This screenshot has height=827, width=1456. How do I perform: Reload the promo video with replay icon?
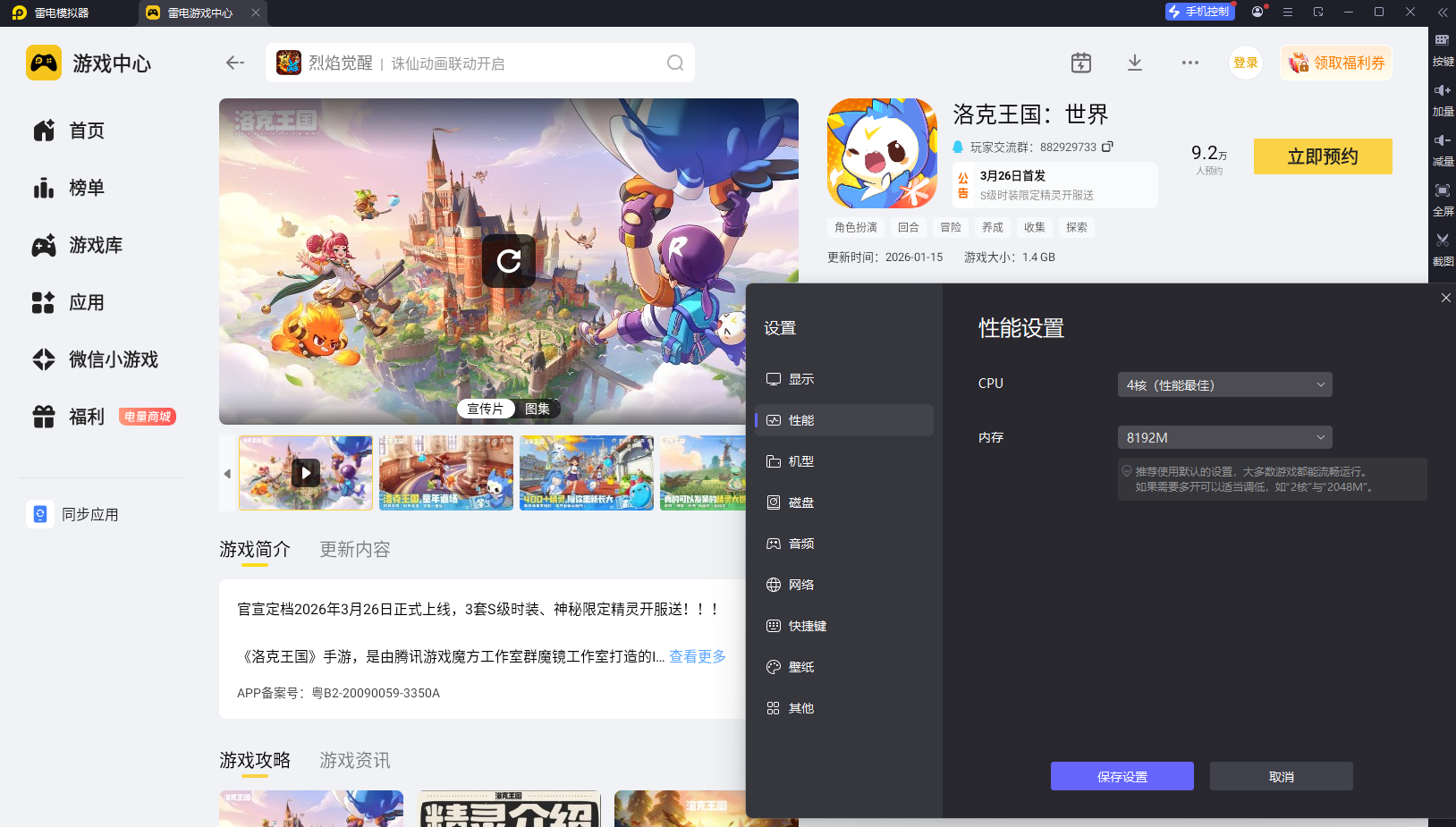tap(509, 261)
